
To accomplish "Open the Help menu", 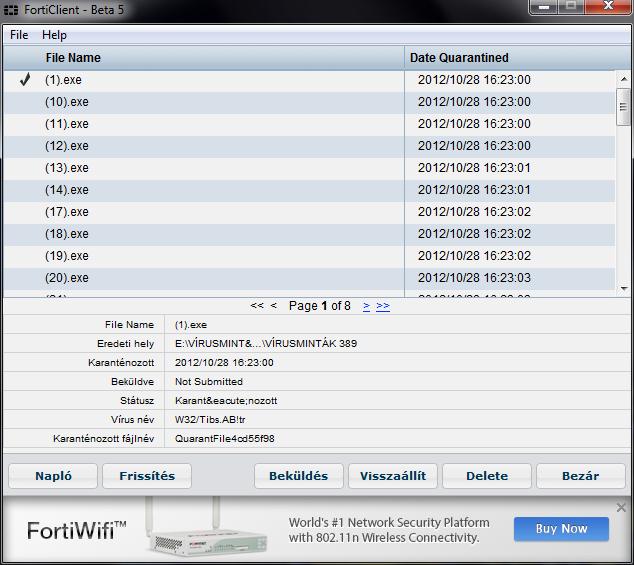I will [54, 35].
